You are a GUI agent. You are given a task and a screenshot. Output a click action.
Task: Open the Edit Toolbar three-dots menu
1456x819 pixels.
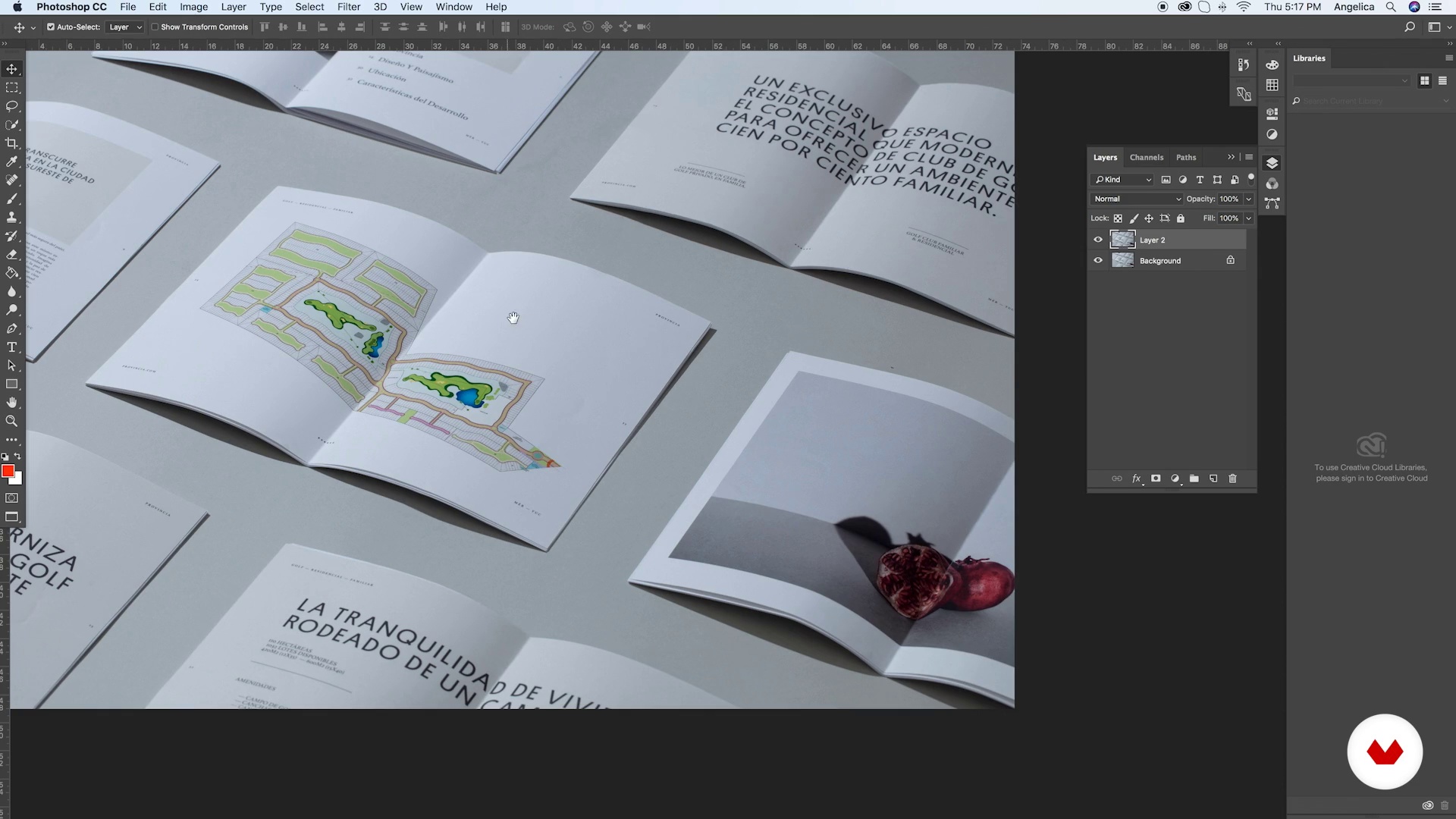click(x=12, y=440)
